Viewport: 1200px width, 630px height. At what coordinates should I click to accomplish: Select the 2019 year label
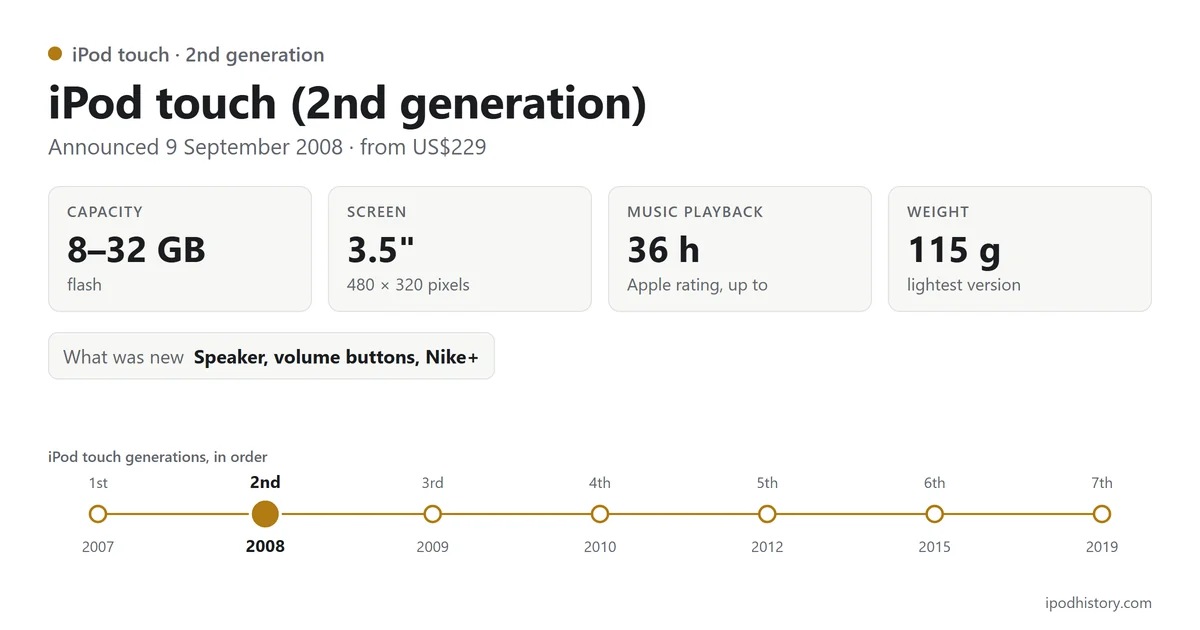click(1101, 547)
